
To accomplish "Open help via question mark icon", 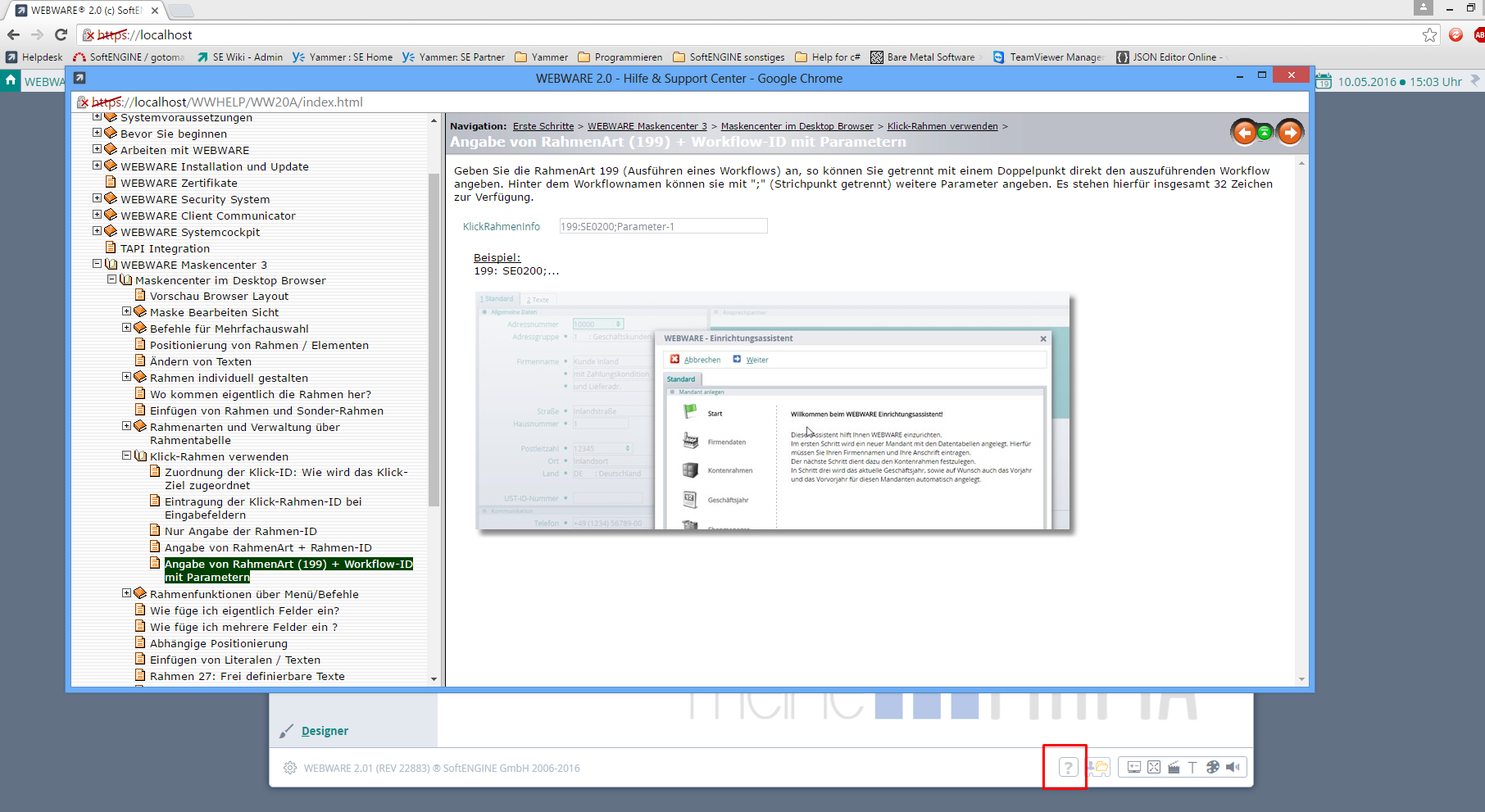I will coord(1068,768).
